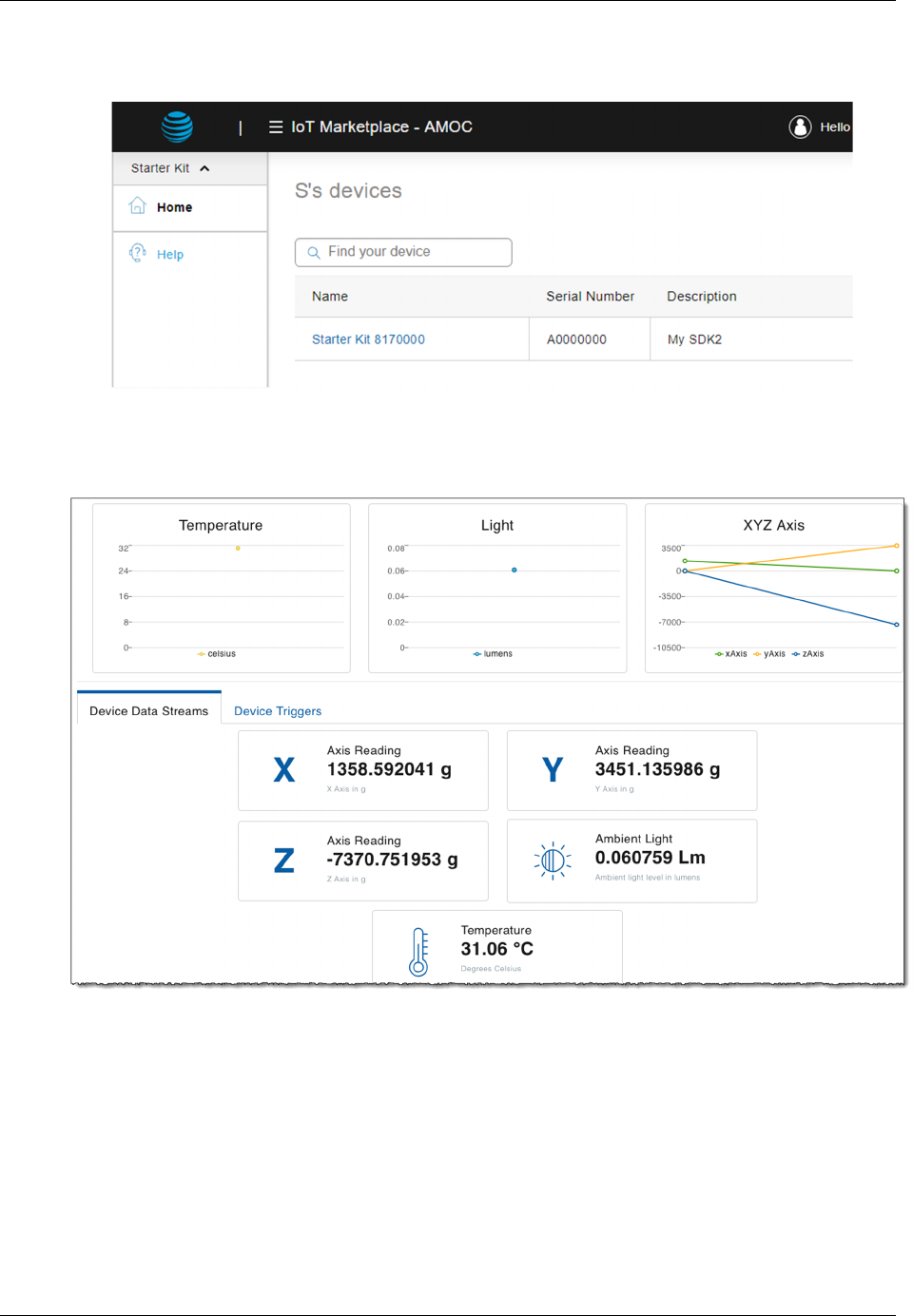Select Device Data Streams tab
The height and width of the screenshot is (1316, 913).
149,710
